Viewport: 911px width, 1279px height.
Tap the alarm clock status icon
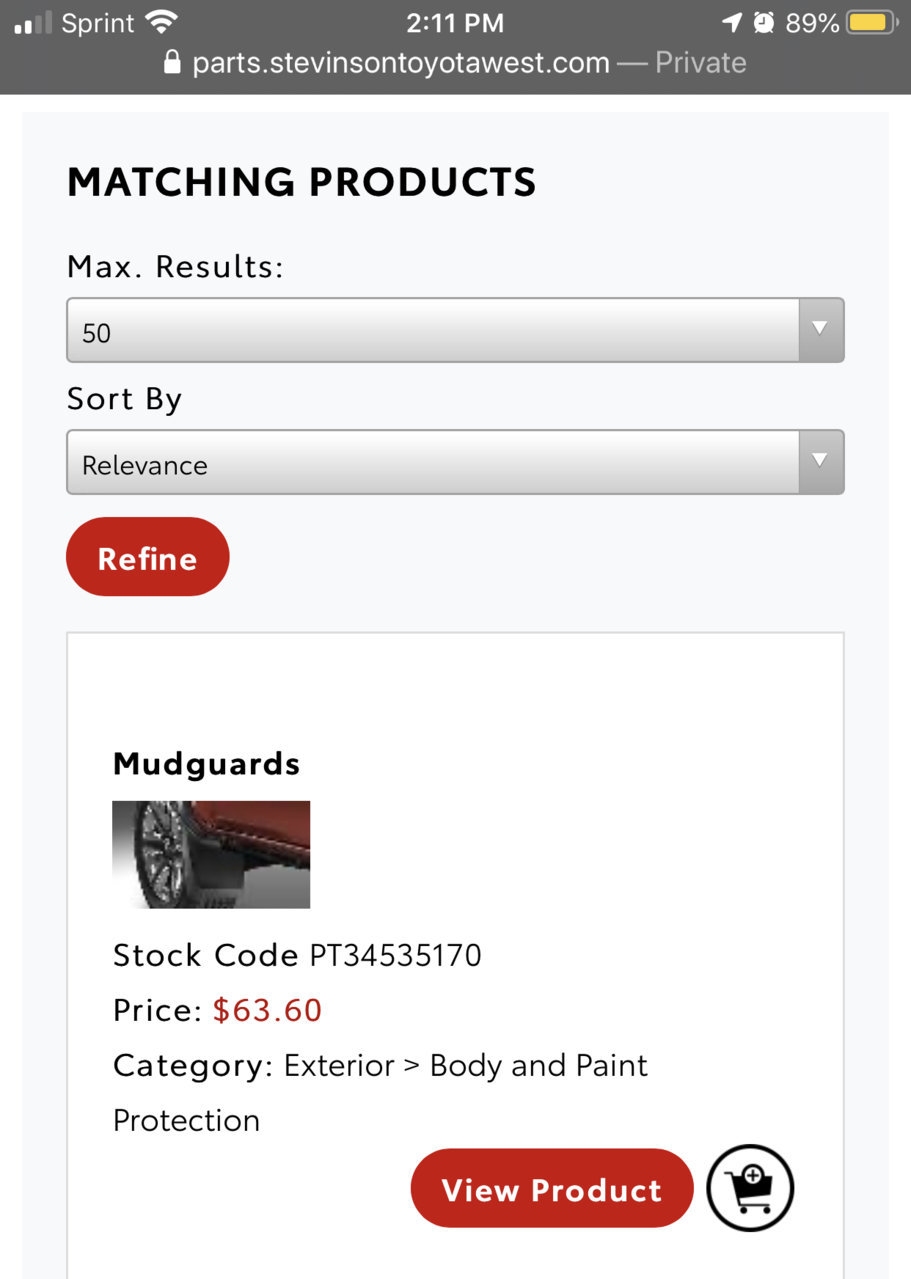coord(763,22)
